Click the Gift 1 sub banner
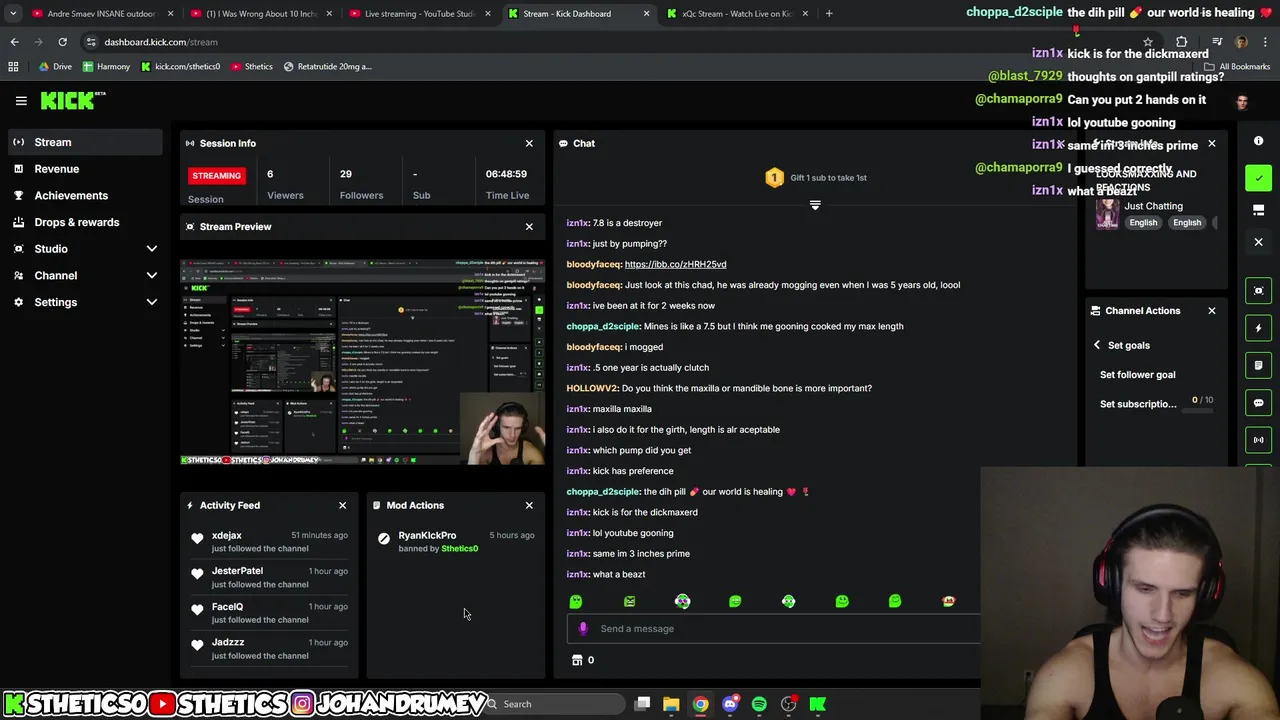 (x=817, y=178)
